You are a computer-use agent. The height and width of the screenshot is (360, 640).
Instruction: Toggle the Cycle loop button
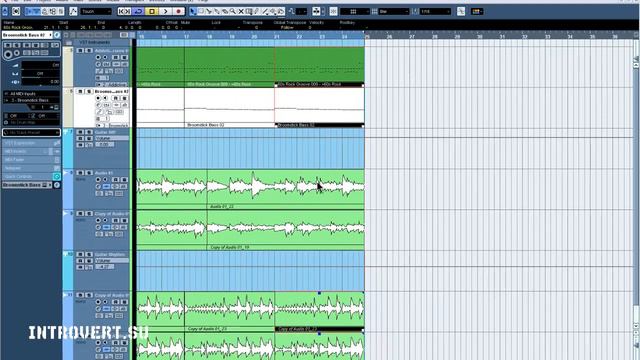point(138,11)
